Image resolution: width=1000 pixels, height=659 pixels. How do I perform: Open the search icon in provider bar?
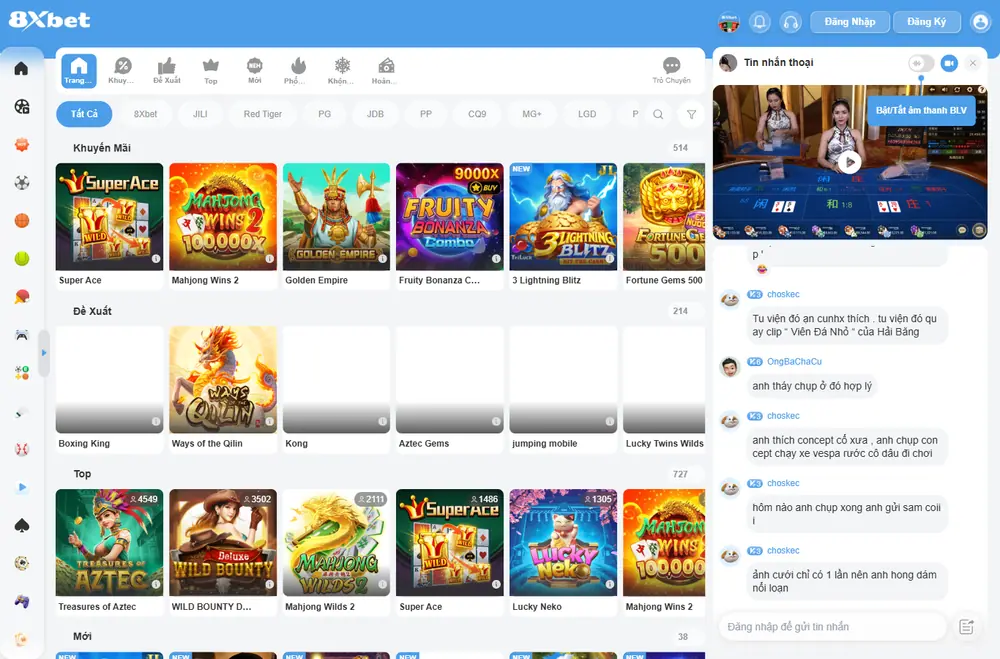click(x=658, y=114)
